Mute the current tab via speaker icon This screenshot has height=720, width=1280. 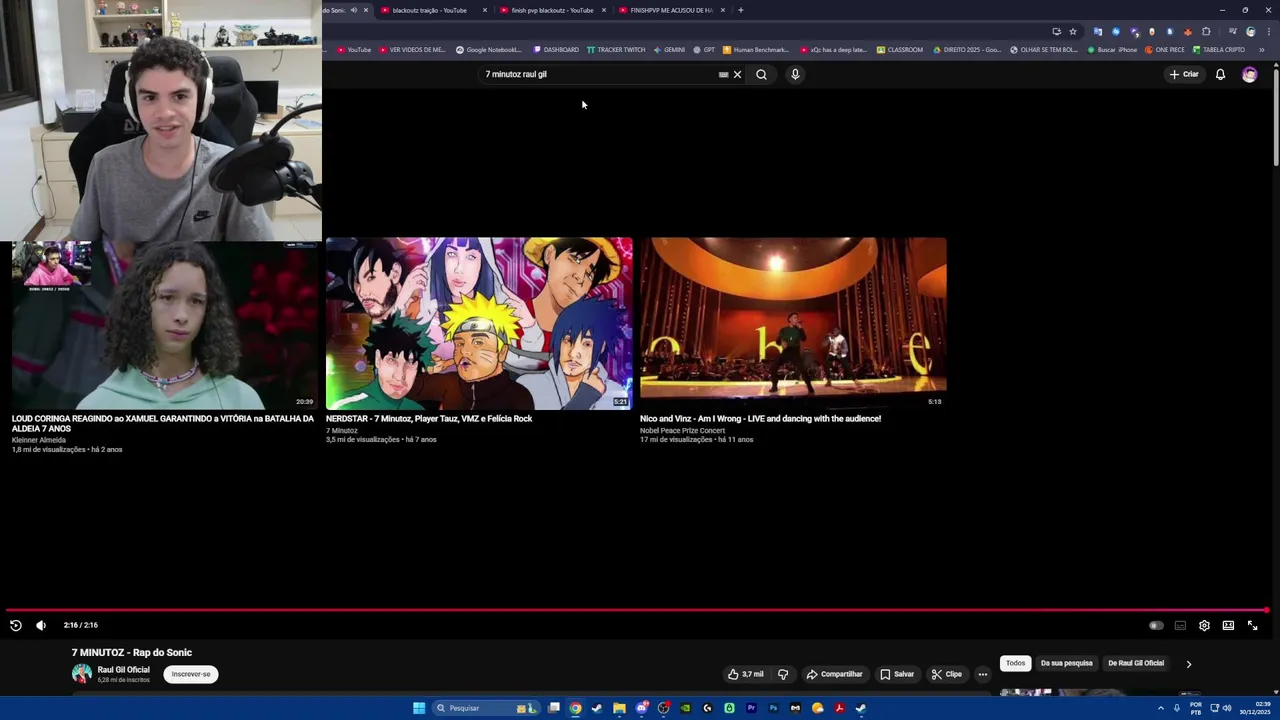point(353,10)
